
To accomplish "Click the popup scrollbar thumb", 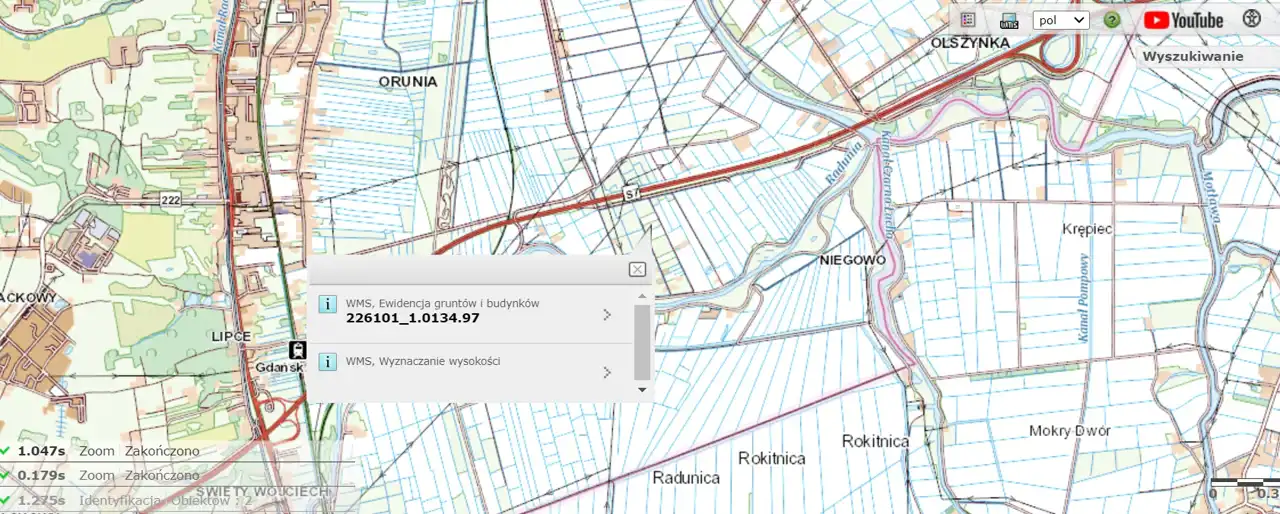I will 642,340.
